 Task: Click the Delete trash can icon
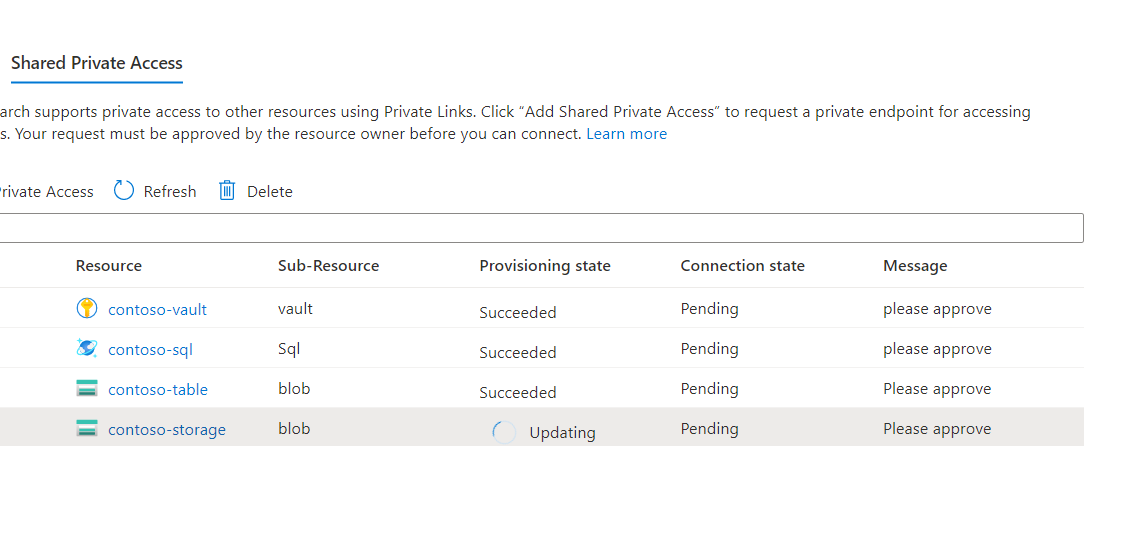click(x=227, y=191)
